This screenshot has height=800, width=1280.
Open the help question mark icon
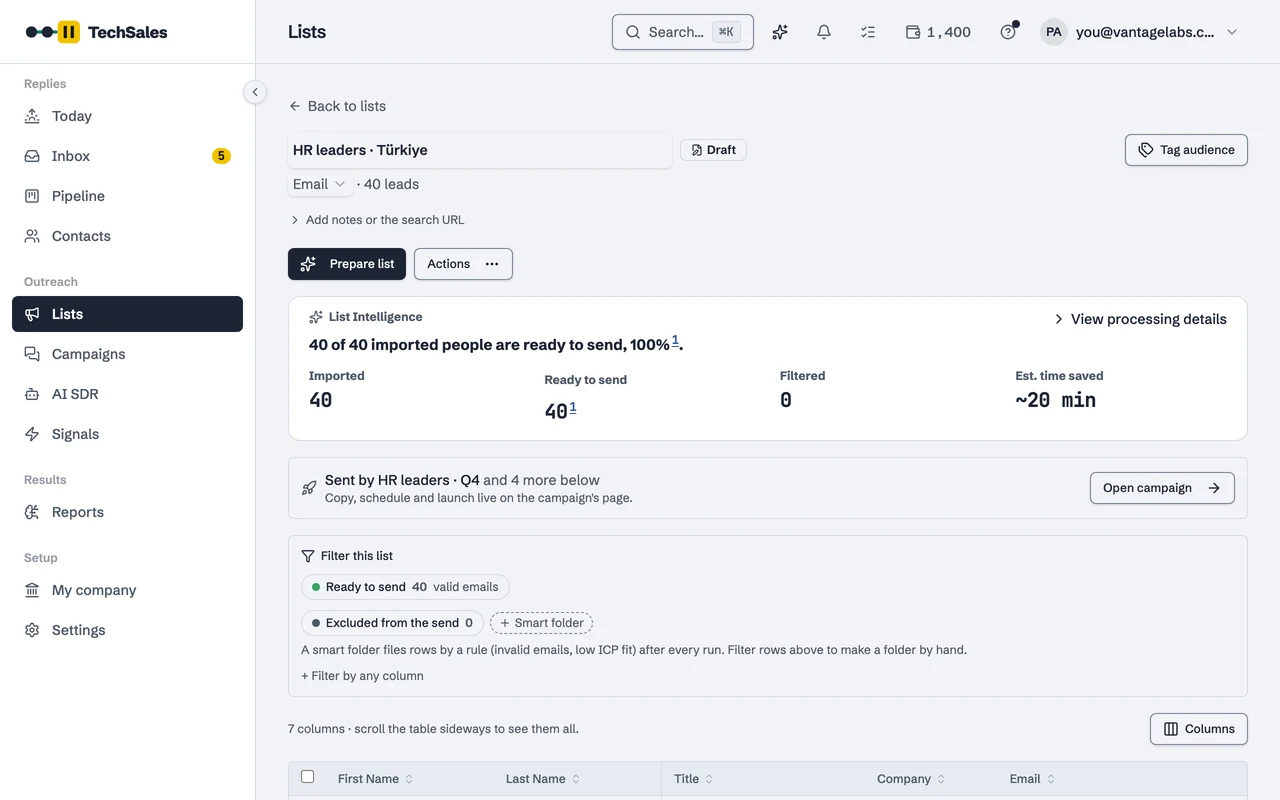(1008, 32)
